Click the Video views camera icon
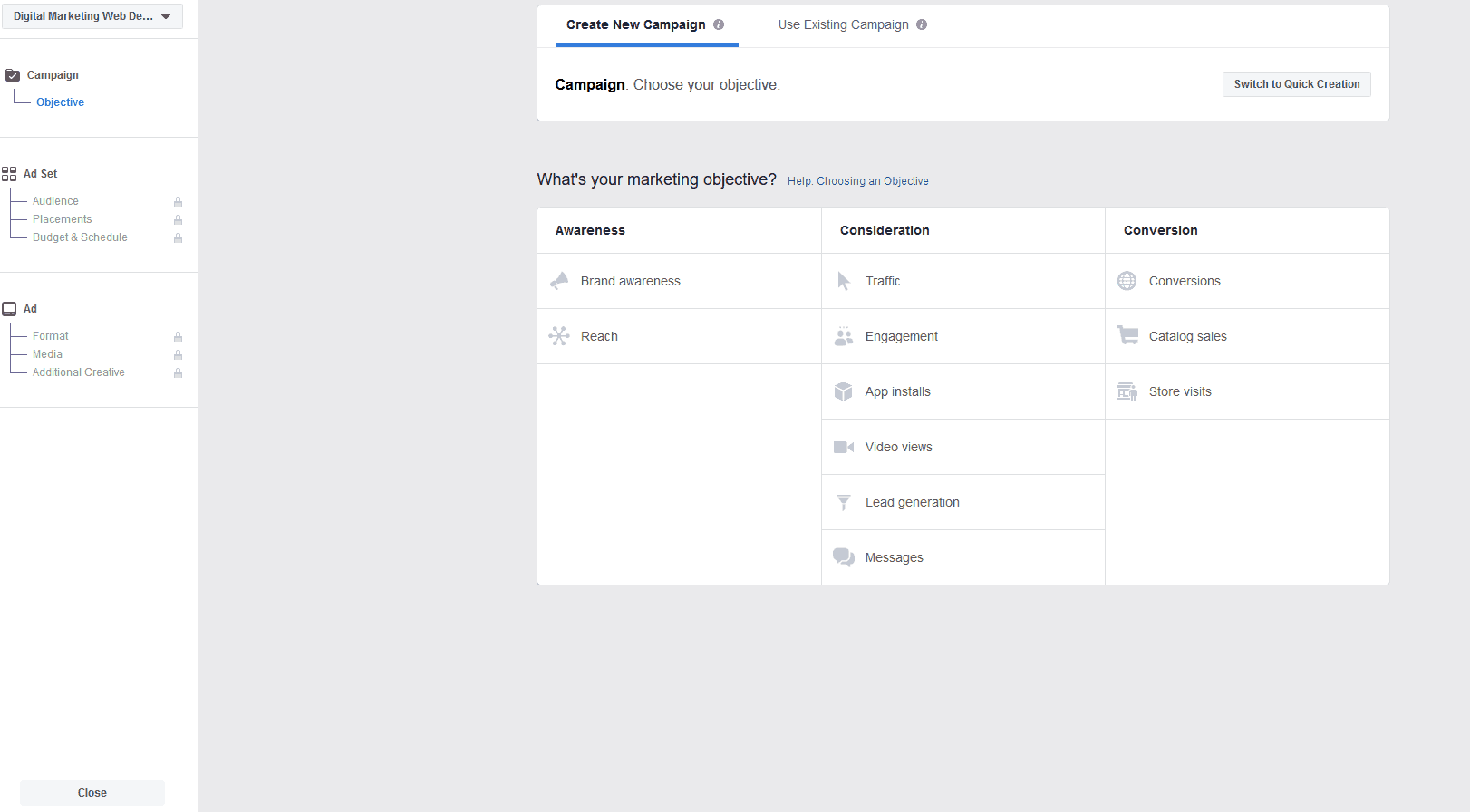 (x=844, y=447)
